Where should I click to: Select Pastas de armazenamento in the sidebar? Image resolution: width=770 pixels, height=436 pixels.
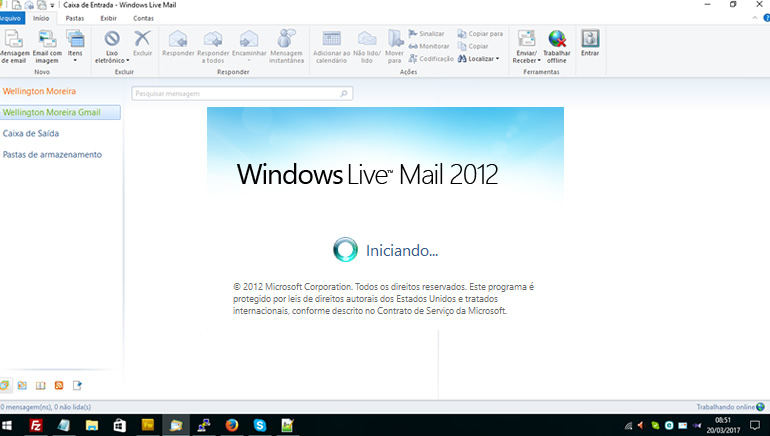(52, 155)
